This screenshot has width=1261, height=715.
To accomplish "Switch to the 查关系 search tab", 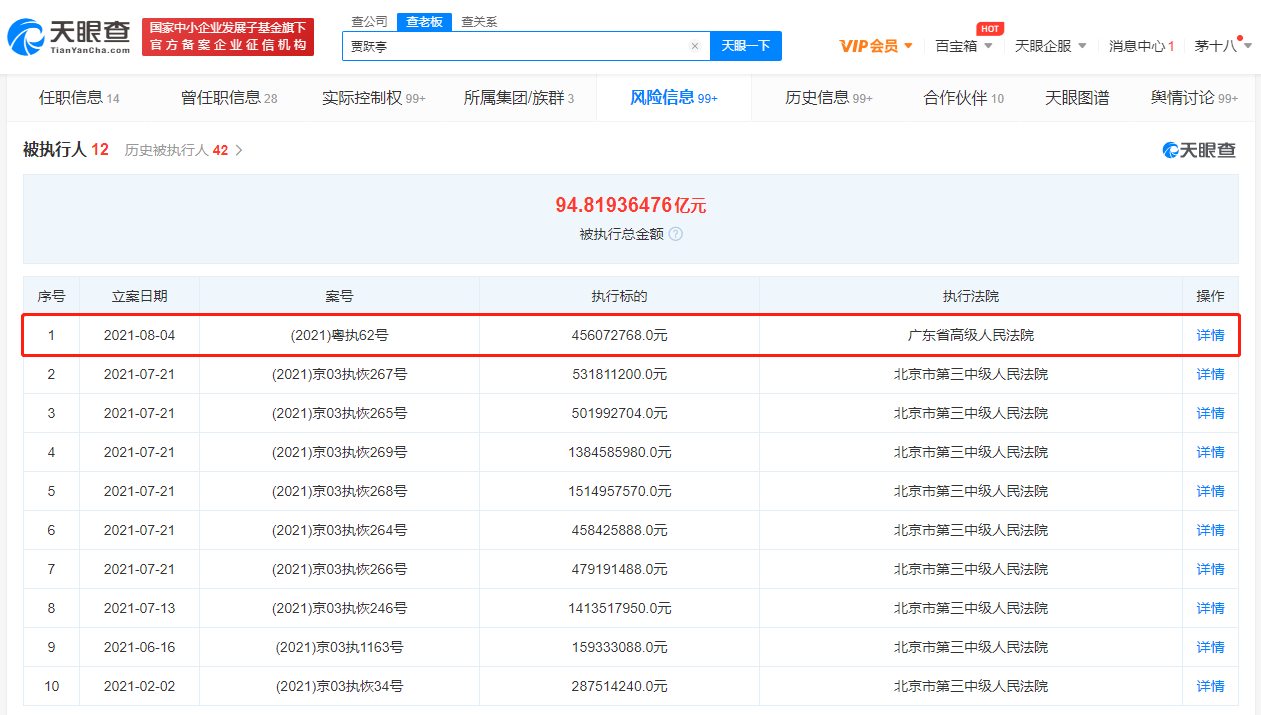I will pos(479,21).
